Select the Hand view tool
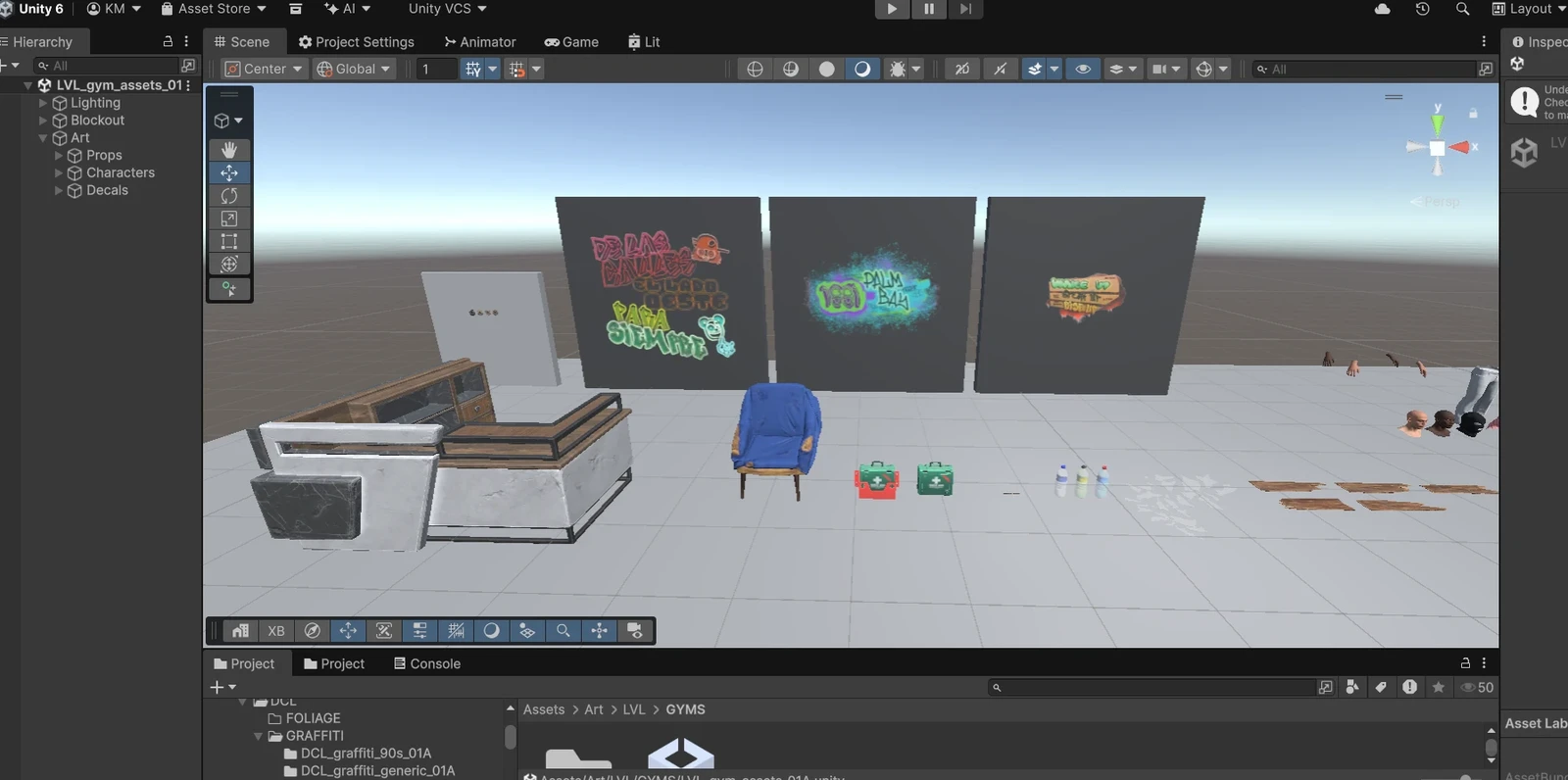The width and height of the screenshot is (1568, 780). [x=229, y=150]
